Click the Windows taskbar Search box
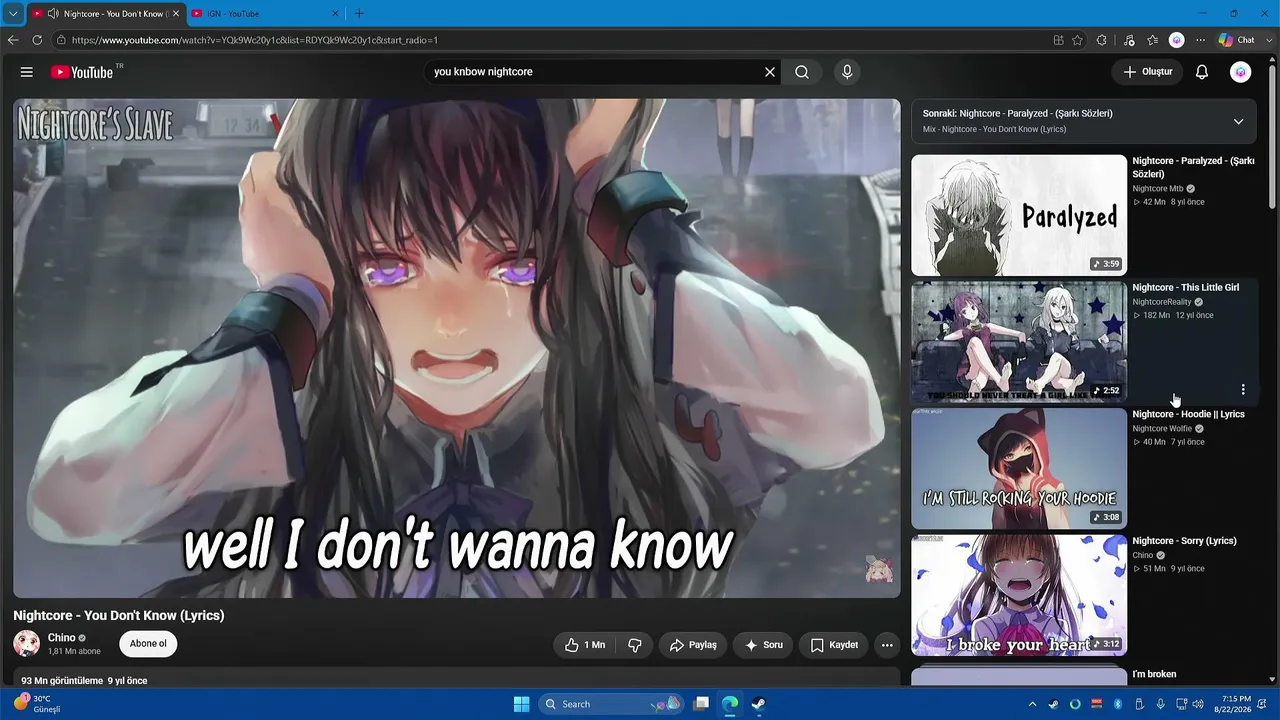Image resolution: width=1280 pixels, height=720 pixels. [611, 704]
